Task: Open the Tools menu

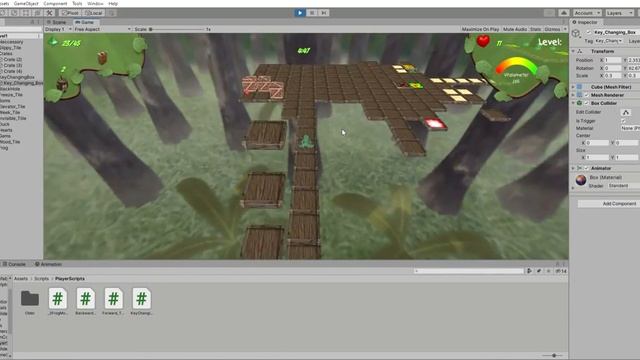Action: pyautogui.click(x=77, y=3)
